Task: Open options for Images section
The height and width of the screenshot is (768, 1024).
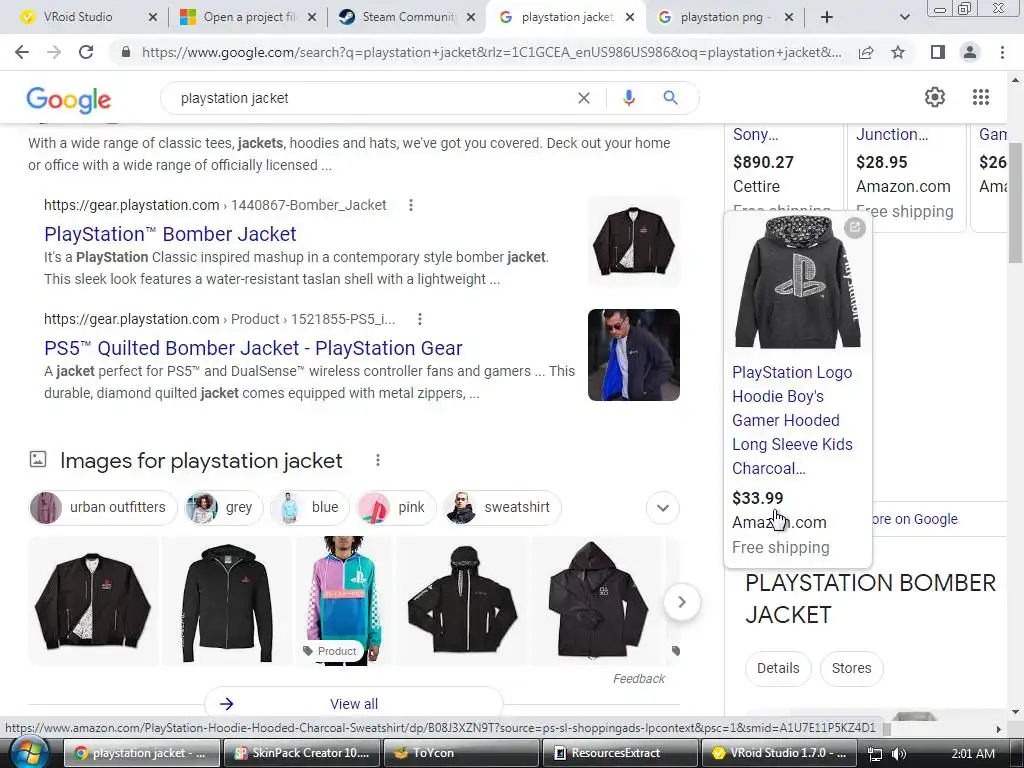Action: point(377,460)
